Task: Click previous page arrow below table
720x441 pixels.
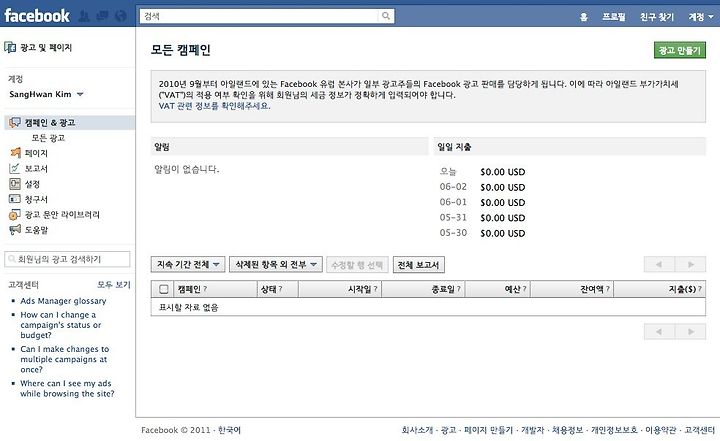Action: tap(659, 332)
